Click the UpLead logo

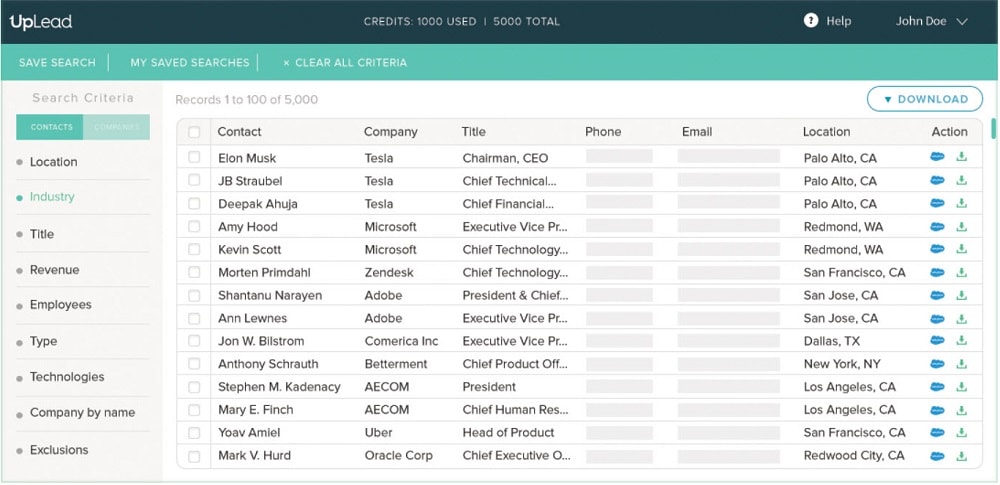click(41, 21)
